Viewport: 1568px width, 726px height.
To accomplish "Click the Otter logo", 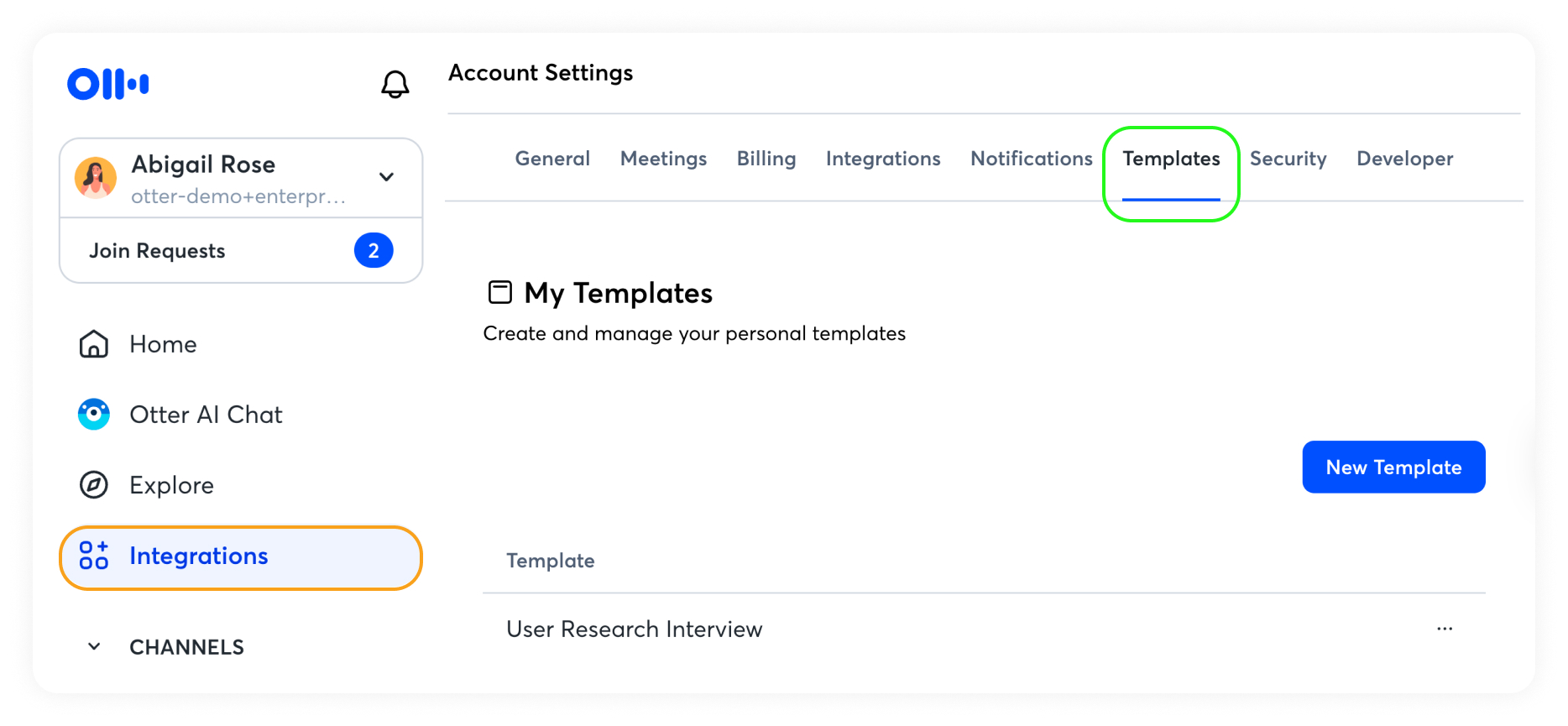I will coord(108,84).
